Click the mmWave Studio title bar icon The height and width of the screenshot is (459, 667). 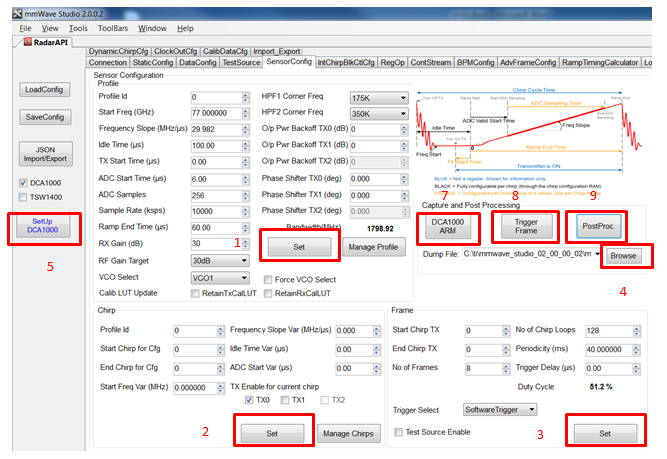[17, 14]
